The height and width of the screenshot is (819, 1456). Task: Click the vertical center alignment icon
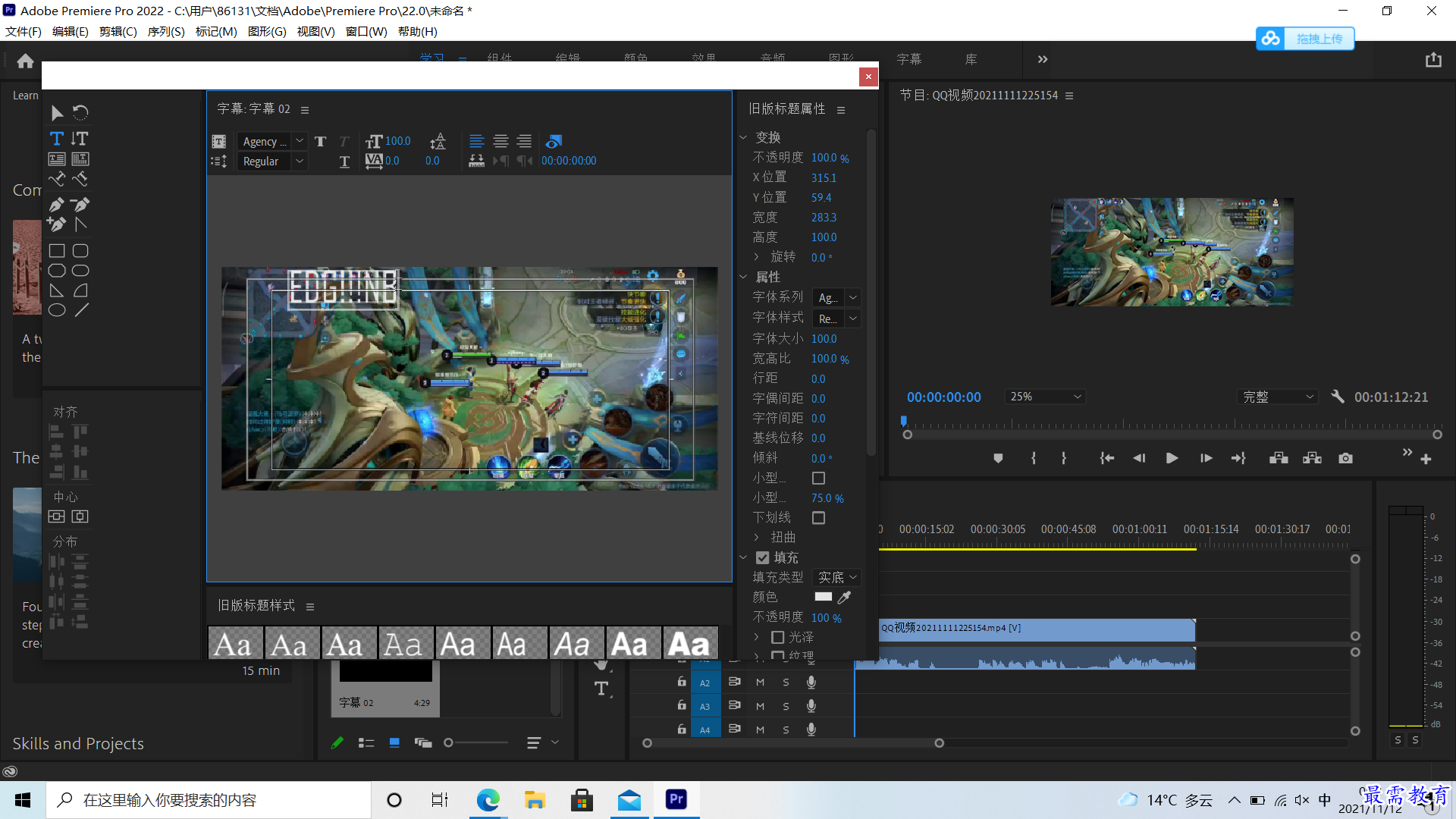pyautogui.click(x=57, y=516)
